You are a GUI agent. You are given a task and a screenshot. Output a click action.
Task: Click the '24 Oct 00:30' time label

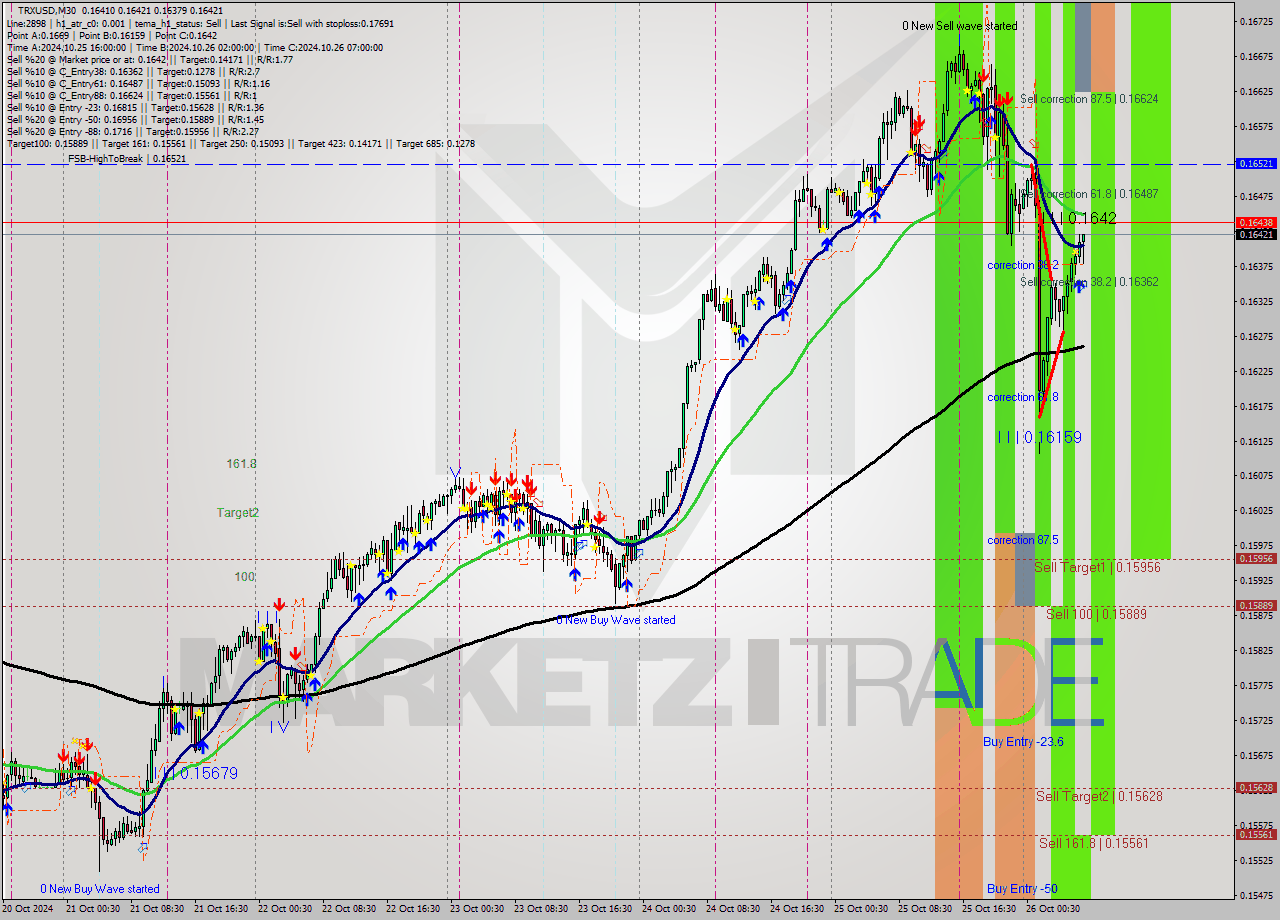pyautogui.click(x=669, y=909)
